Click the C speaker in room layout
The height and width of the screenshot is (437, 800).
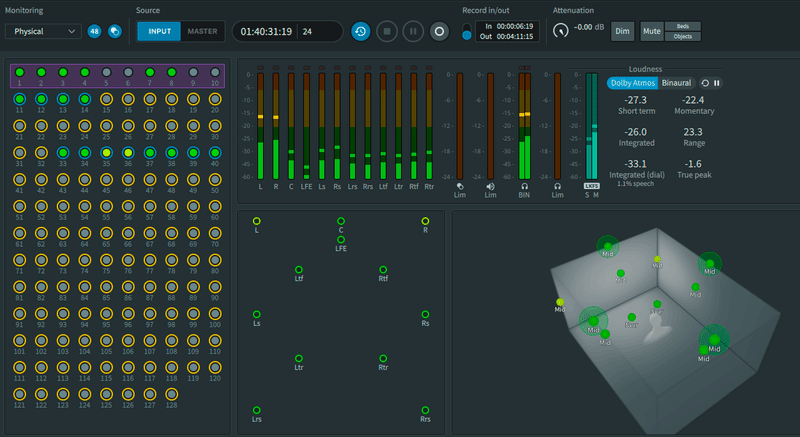coord(341,221)
